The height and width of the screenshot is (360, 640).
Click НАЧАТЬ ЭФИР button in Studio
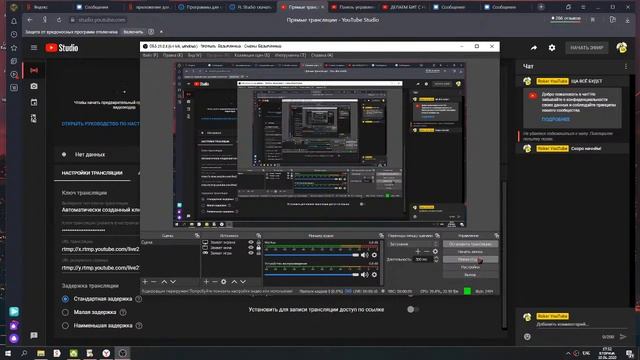(x=587, y=48)
